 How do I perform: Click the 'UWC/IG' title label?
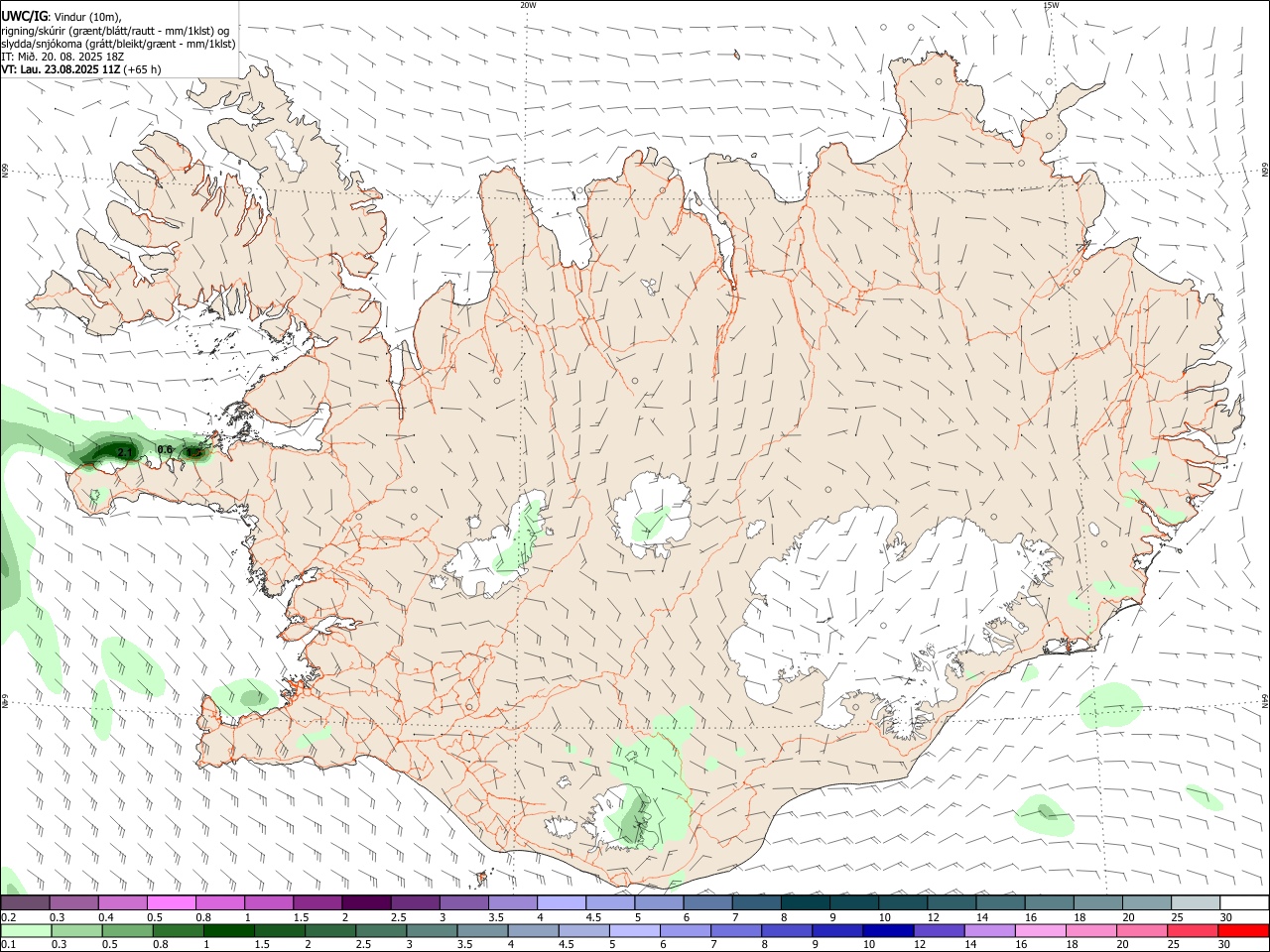tap(24, 16)
